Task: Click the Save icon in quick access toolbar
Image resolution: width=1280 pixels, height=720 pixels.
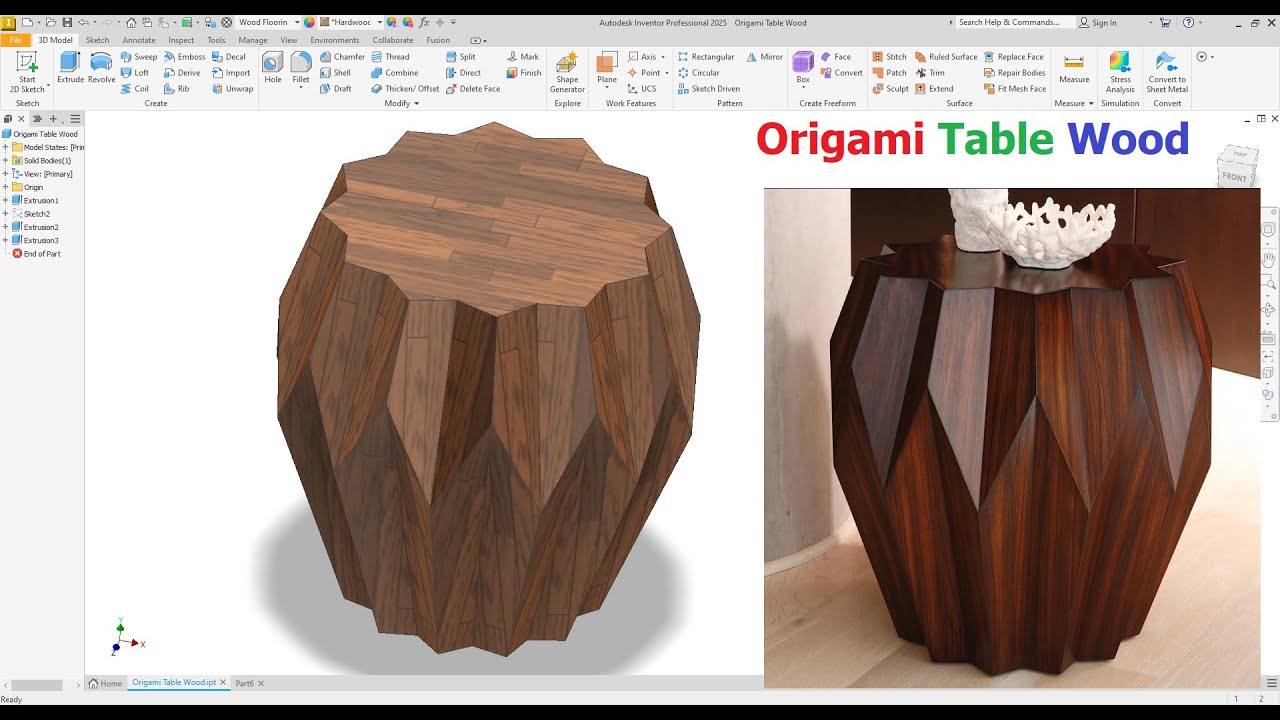Action: coord(66,22)
